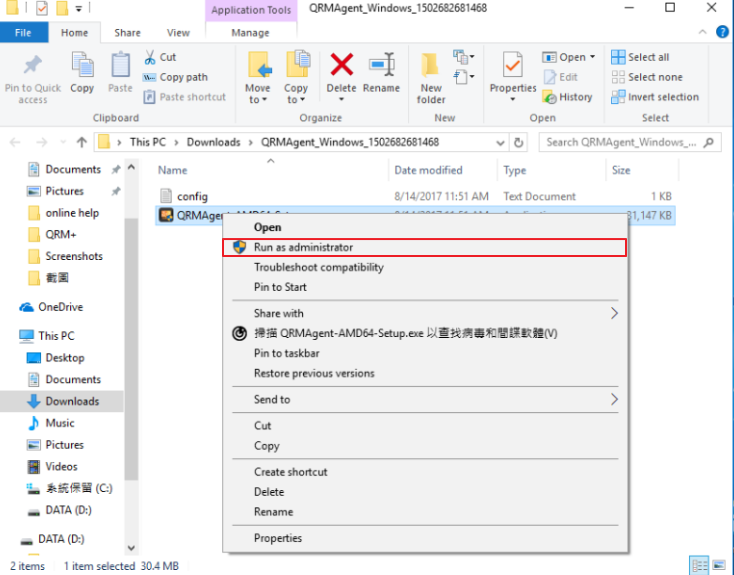Open the Easy access dropdown icon
Image resolution: width=734 pixels, height=575 pixels.
coord(463,76)
